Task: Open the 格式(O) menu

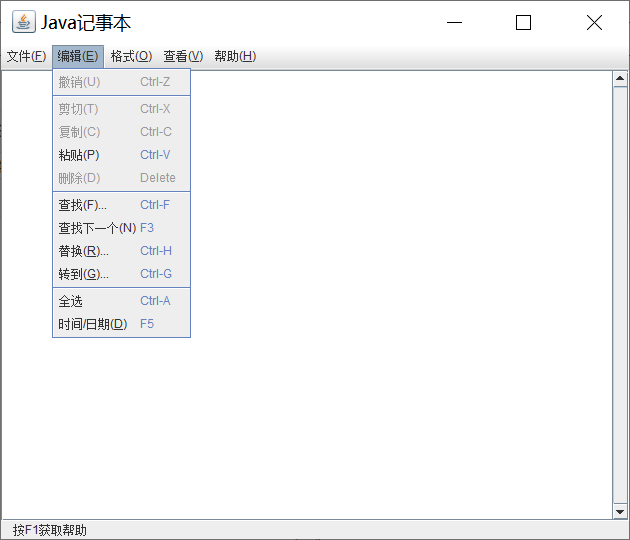Action: tap(131, 56)
